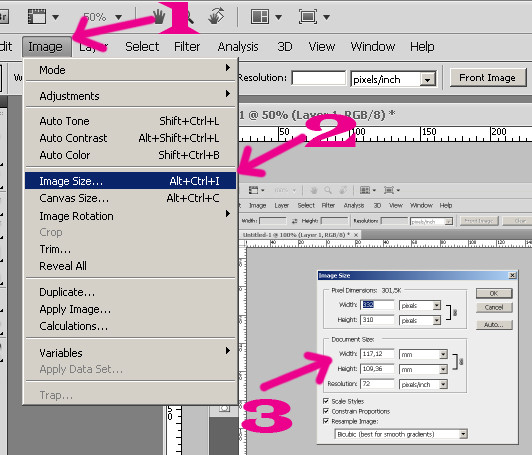Click the Bridge launch icon
The height and width of the screenshot is (455, 532).
point(3,16)
